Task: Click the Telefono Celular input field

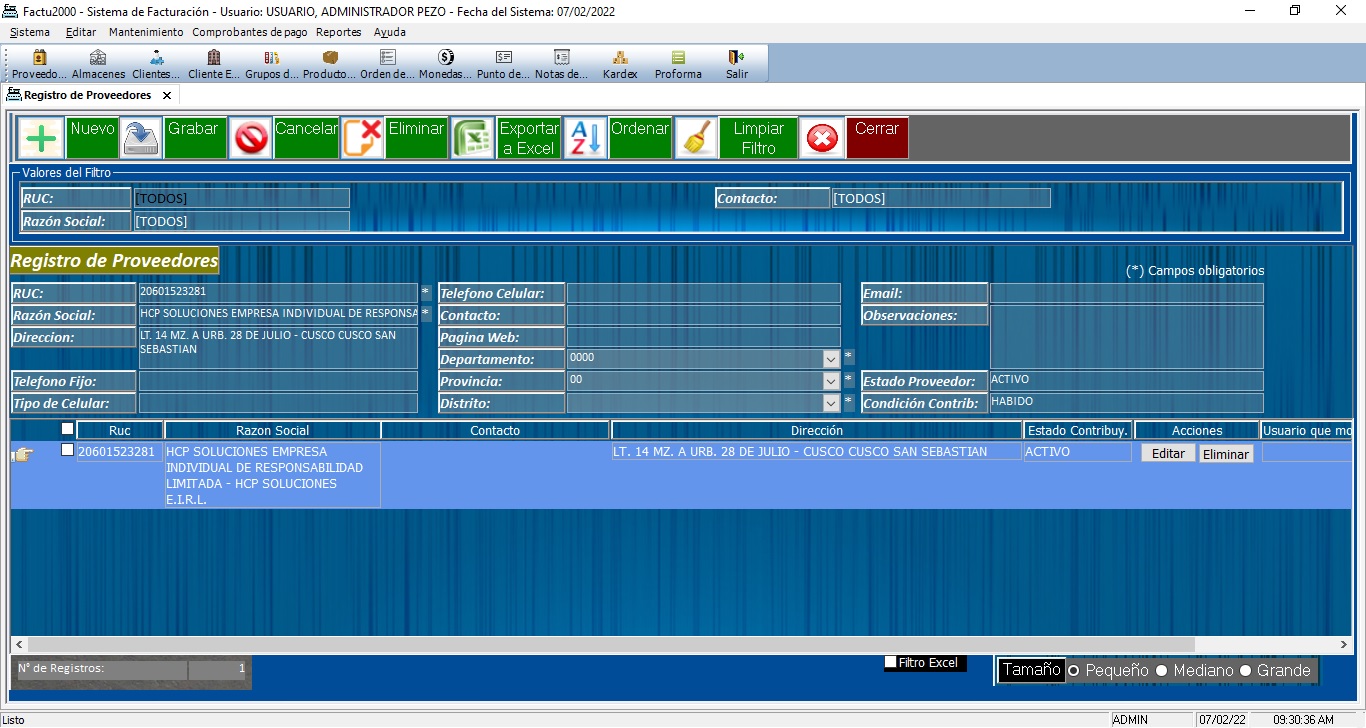Action: tap(704, 293)
